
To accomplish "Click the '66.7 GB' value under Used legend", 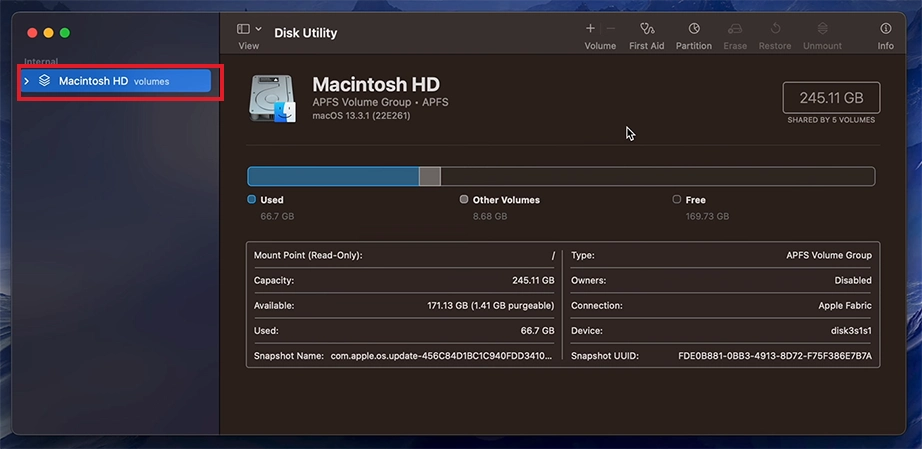I will [277, 216].
